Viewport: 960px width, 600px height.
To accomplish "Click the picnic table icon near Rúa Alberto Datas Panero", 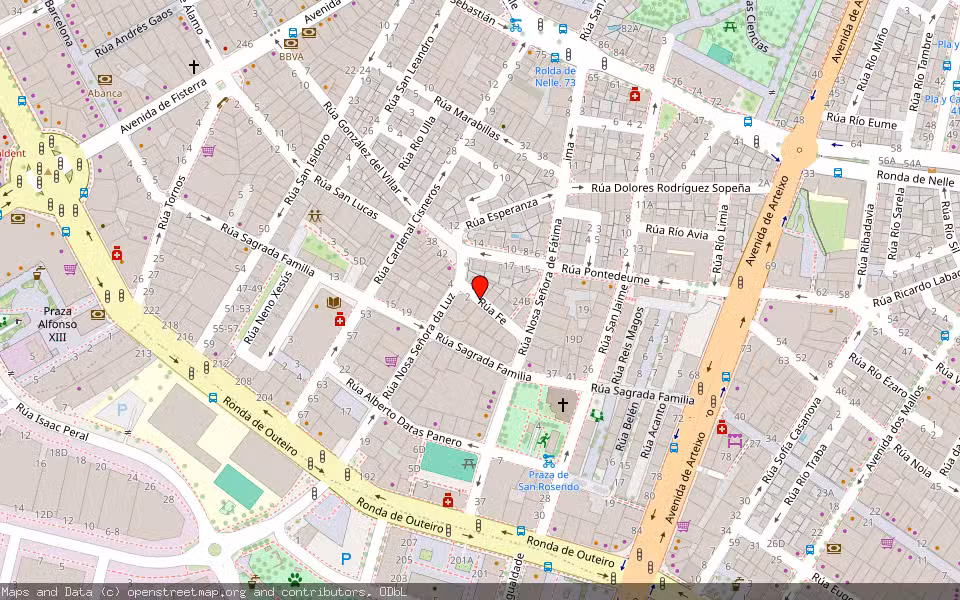I will (x=469, y=463).
